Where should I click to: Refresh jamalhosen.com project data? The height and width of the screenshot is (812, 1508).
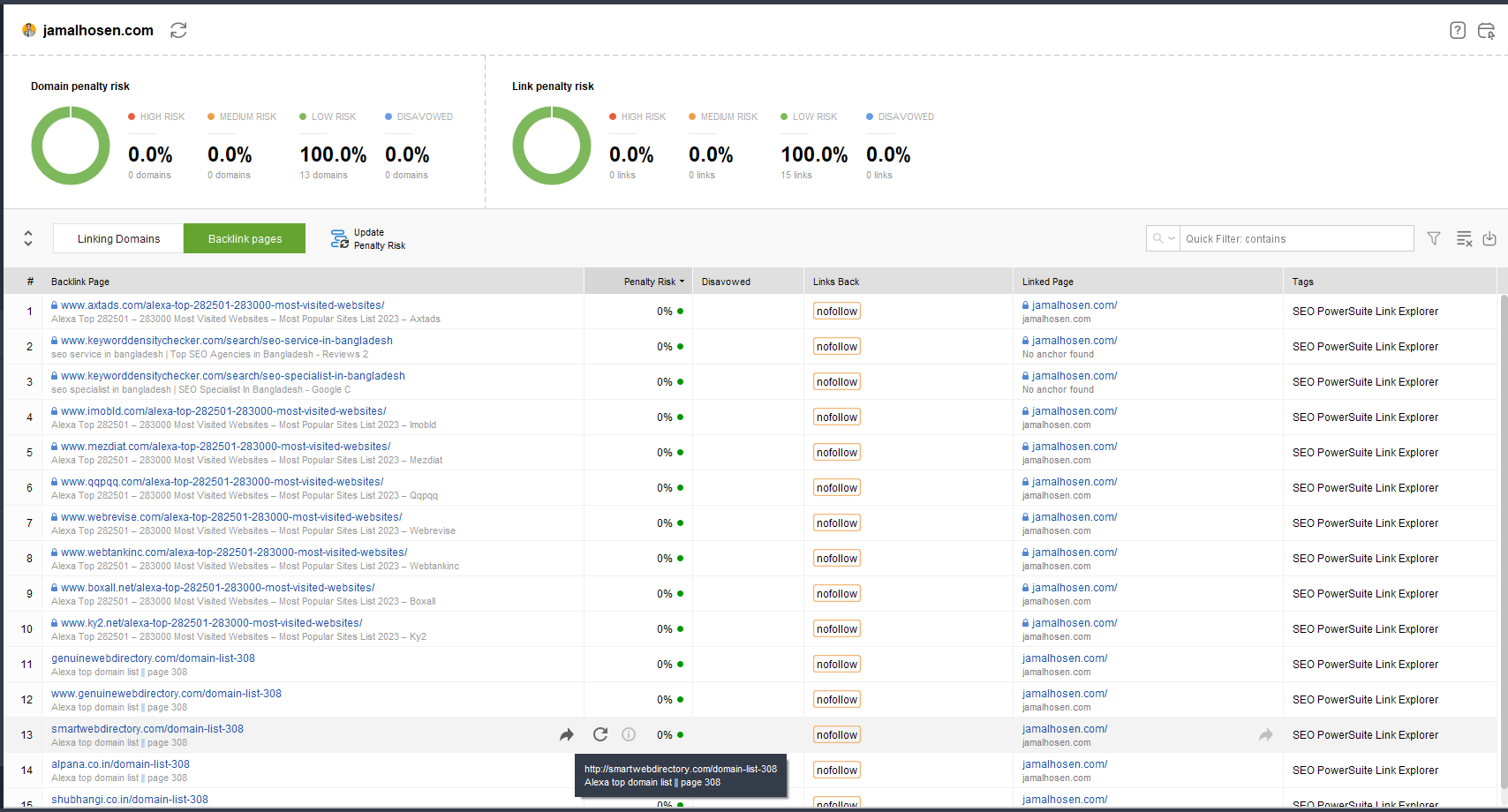178,30
